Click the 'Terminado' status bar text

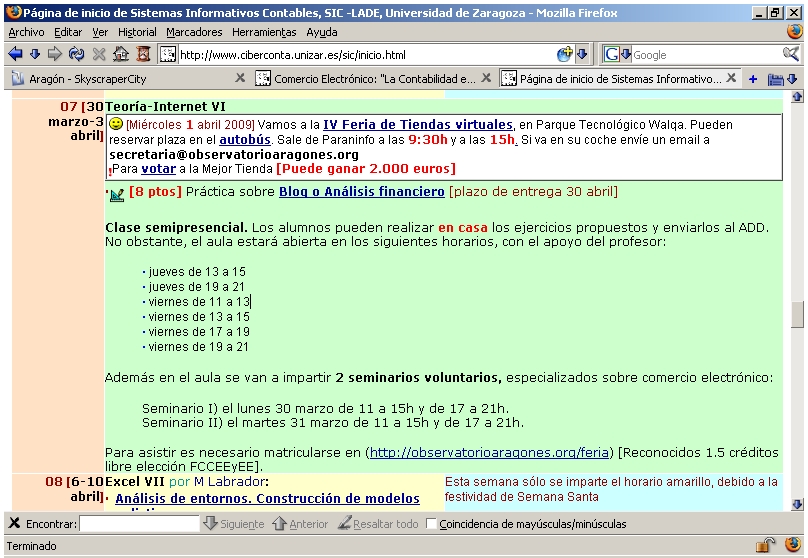pos(31,546)
